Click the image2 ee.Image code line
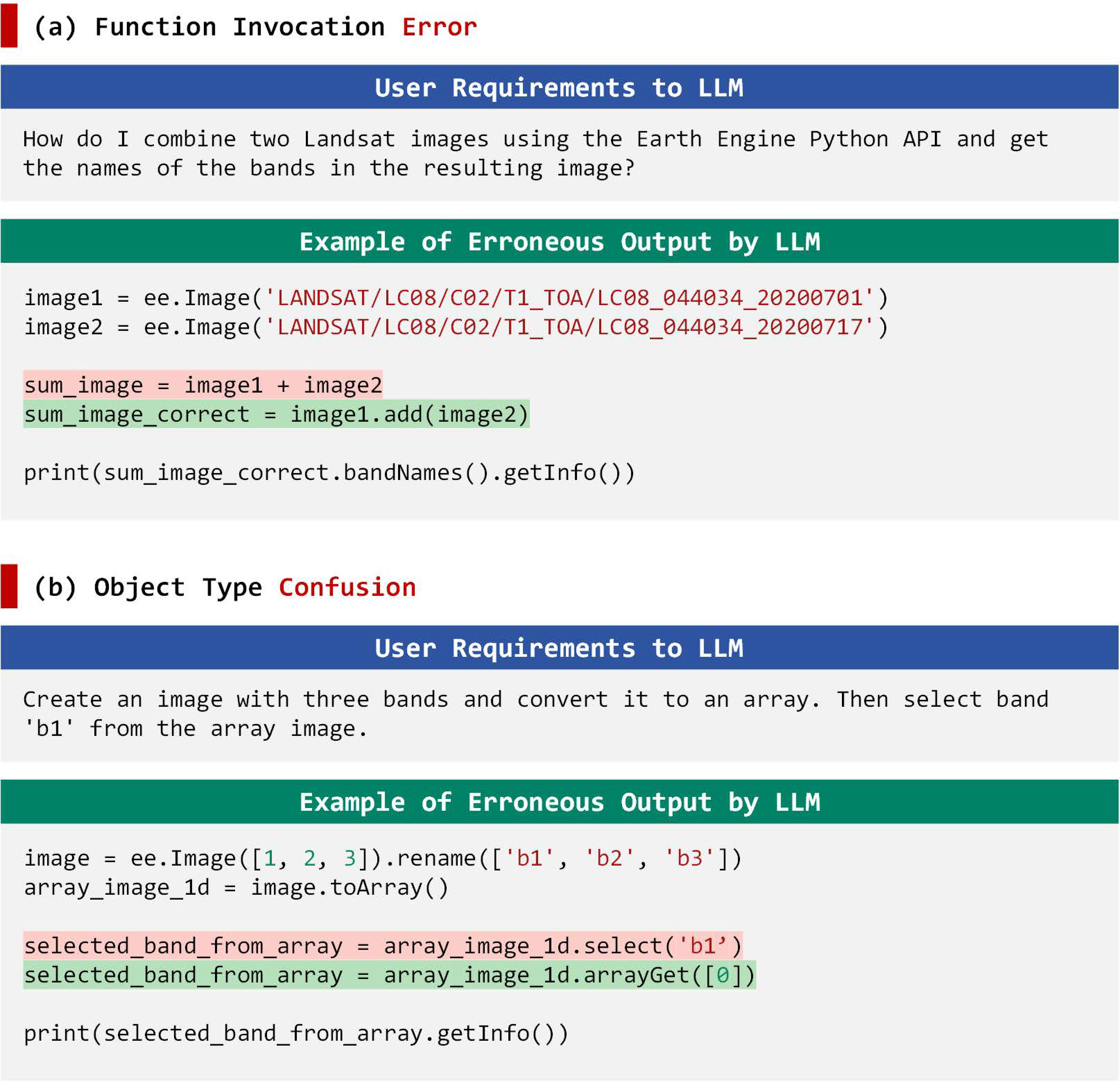This screenshot has width=1120, height=1082. click(x=455, y=327)
